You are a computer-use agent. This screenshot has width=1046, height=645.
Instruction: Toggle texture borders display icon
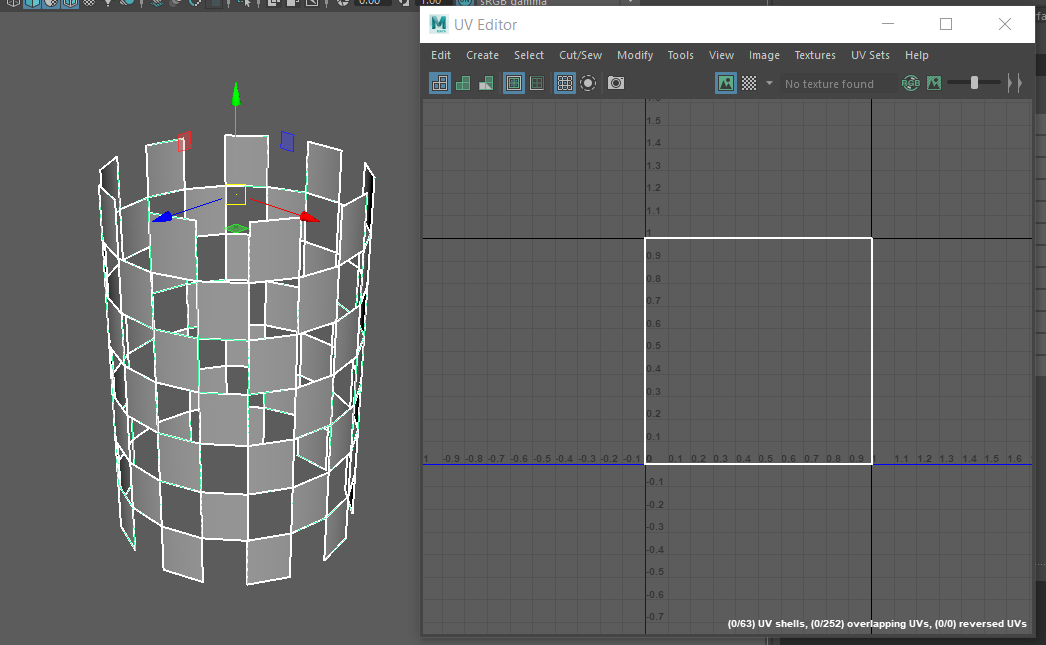[x=514, y=83]
